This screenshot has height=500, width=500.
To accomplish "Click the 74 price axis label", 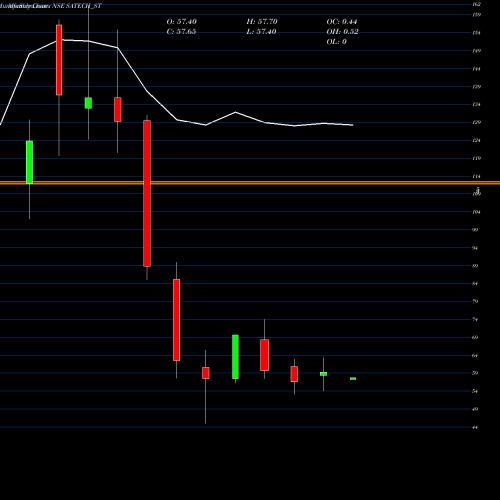I will coord(475,320).
